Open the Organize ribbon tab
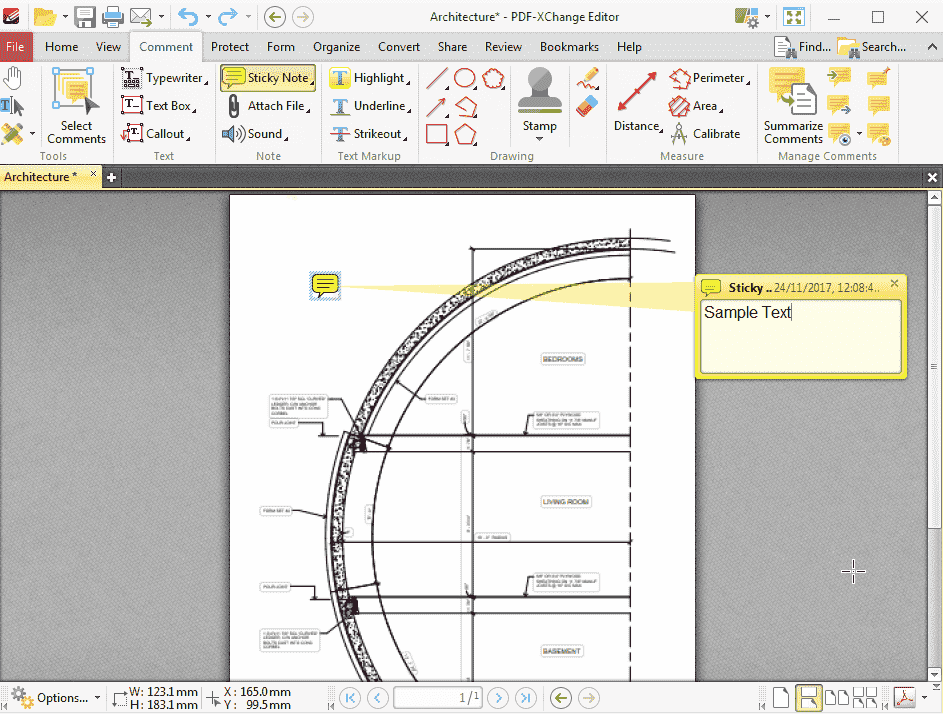The height and width of the screenshot is (714, 943). (x=336, y=47)
